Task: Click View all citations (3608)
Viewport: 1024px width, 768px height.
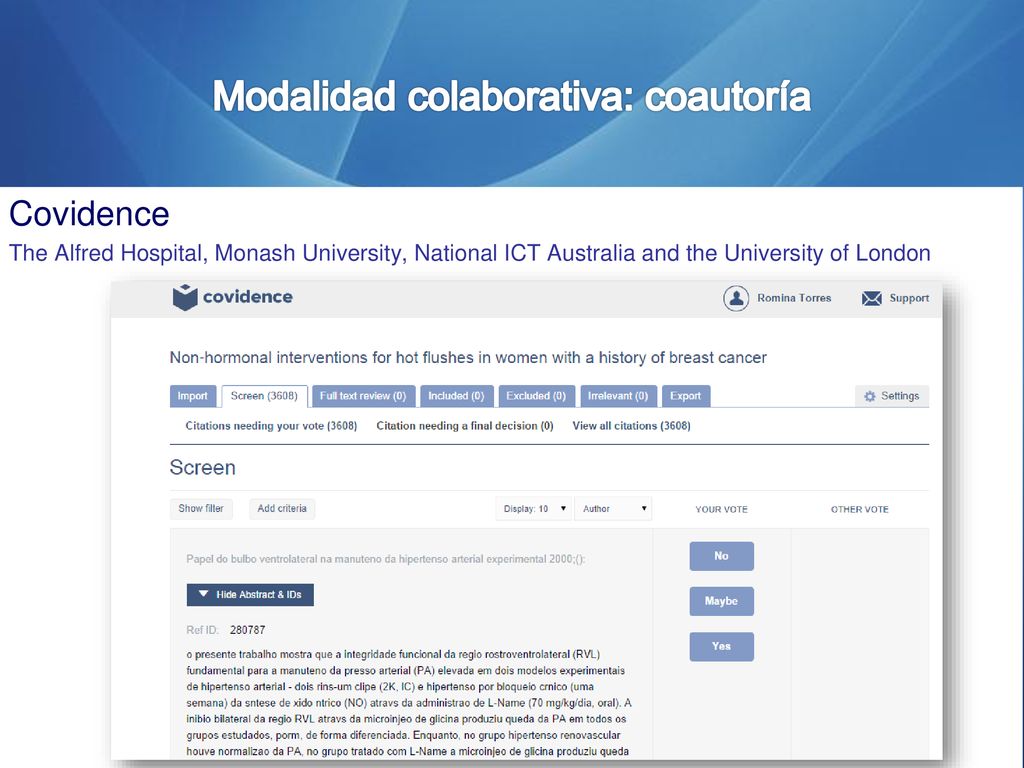Action: point(632,426)
